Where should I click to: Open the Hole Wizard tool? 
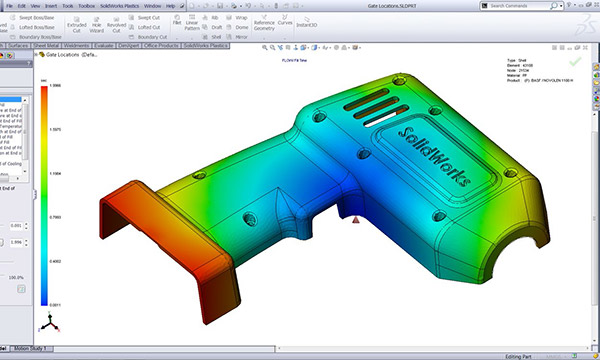click(96, 25)
